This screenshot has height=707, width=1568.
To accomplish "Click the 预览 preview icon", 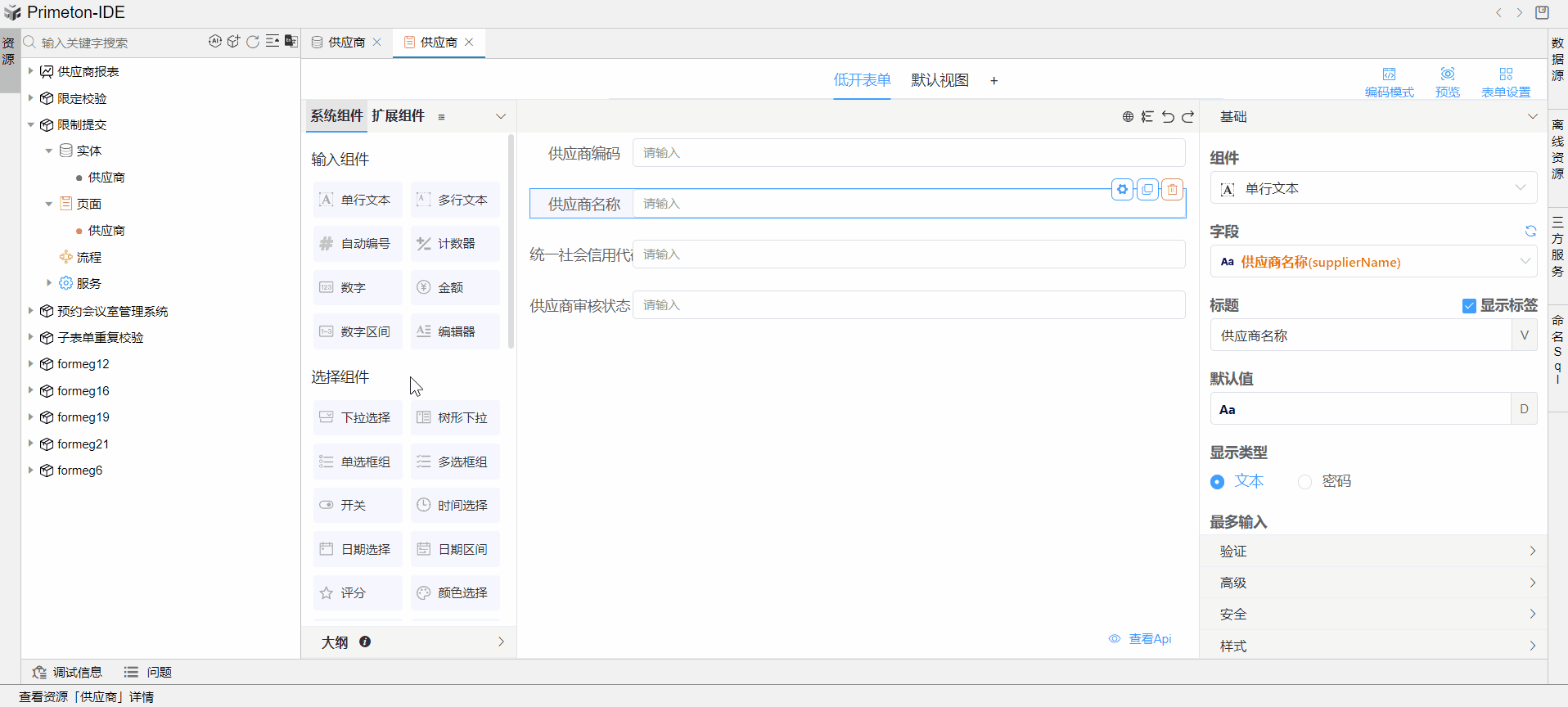I will pyautogui.click(x=1447, y=82).
